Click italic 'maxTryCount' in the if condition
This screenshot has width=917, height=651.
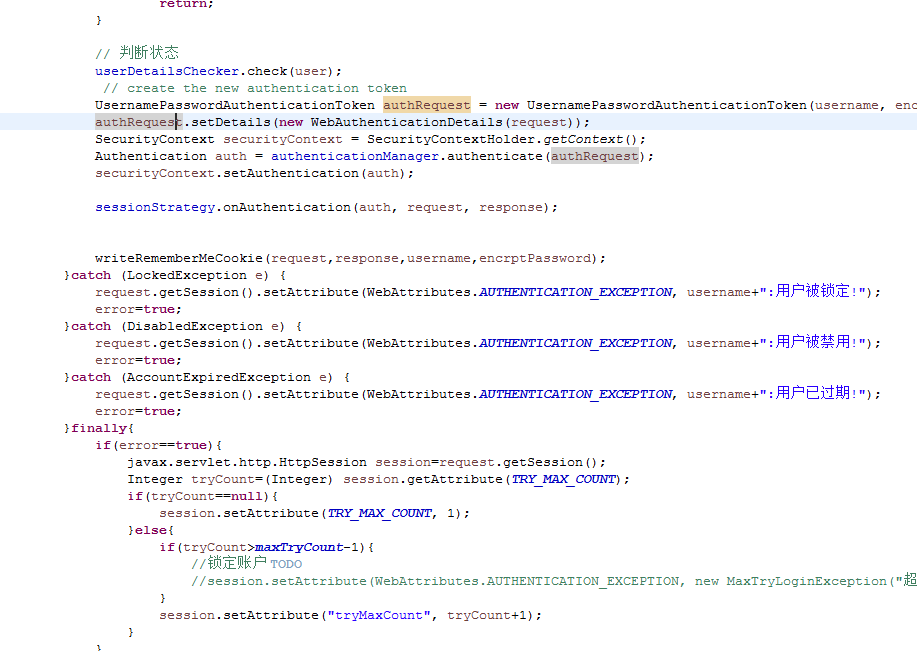299,547
